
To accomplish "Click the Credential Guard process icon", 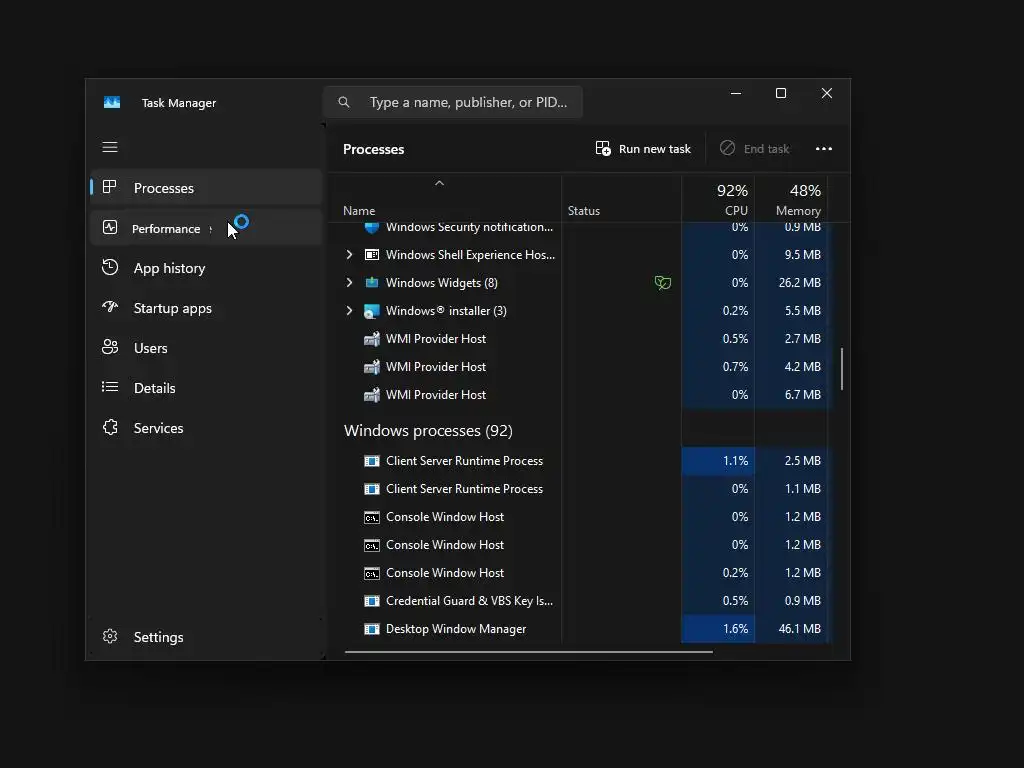I will tap(372, 601).
